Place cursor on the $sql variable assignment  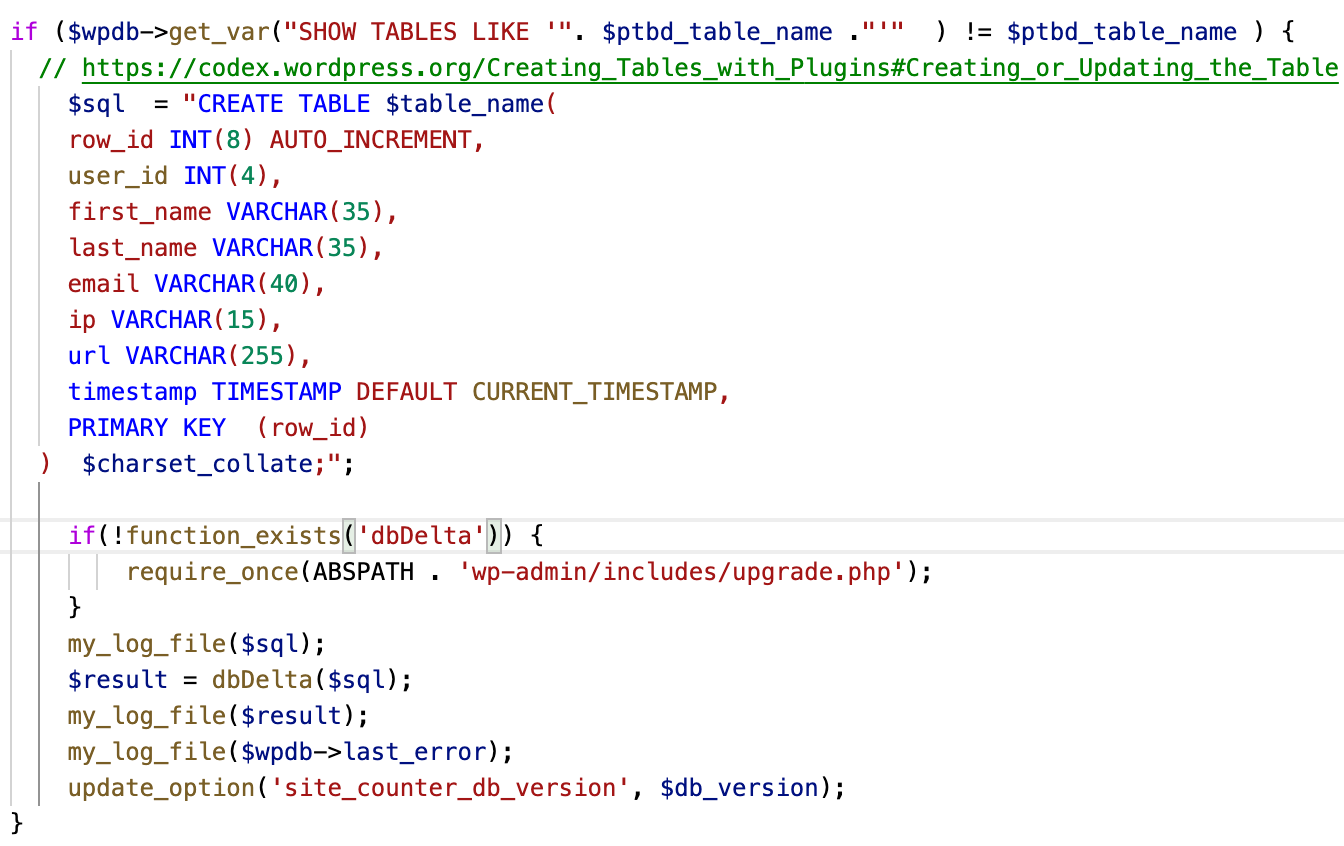click(97, 104)
